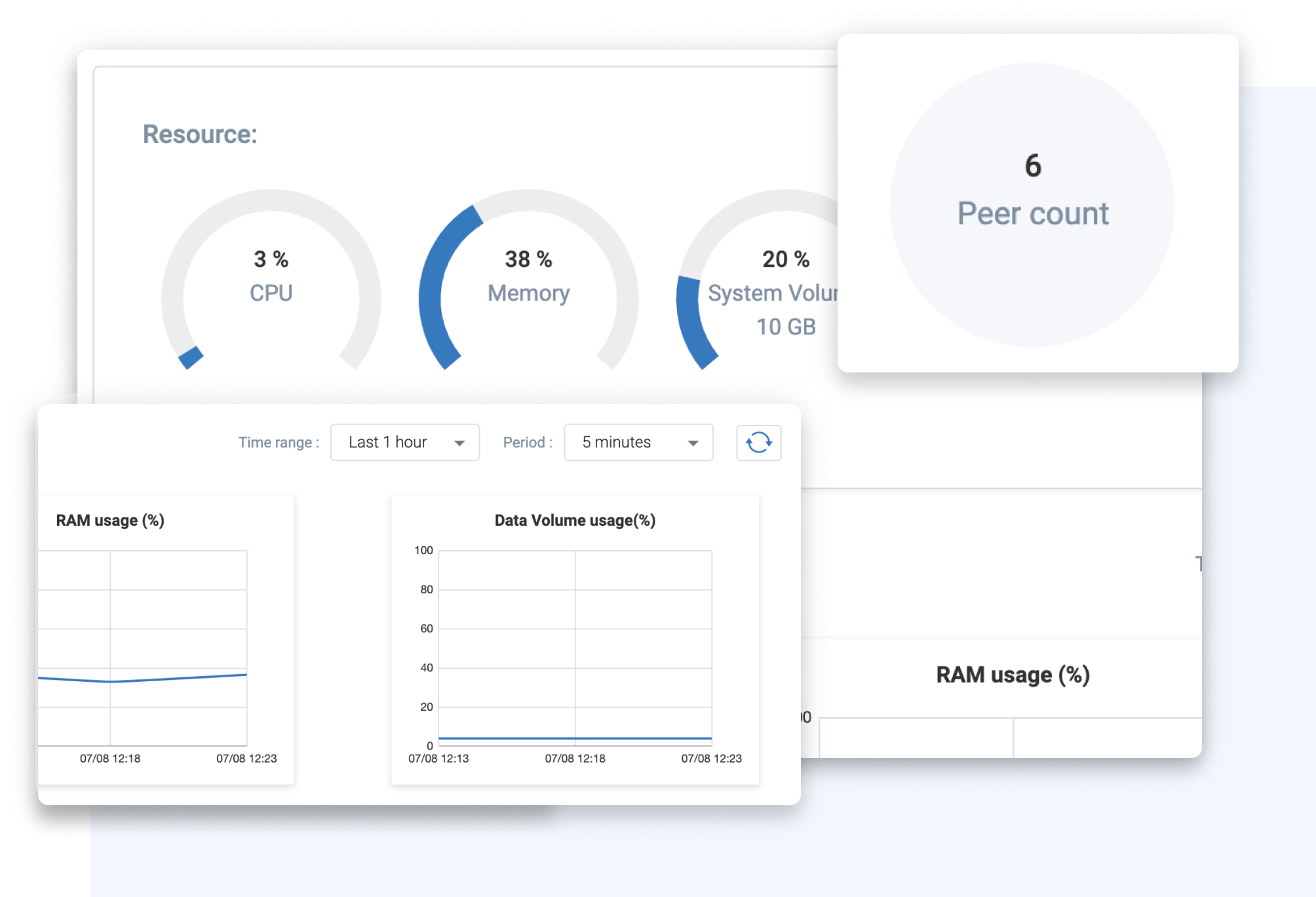1316x897 pixels.
Task: Click the Last 1 hour dropdown arrow
Action: pyautogui.click(x=459, y=443)
